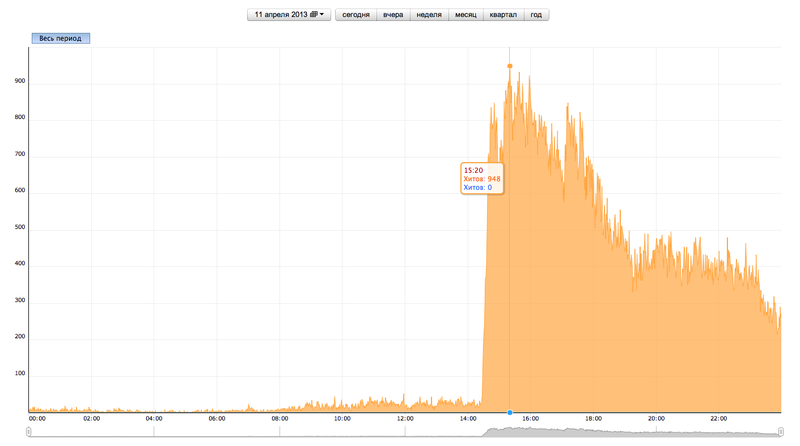
Task: Click the 100 value axis label
Action: point(20,373)
